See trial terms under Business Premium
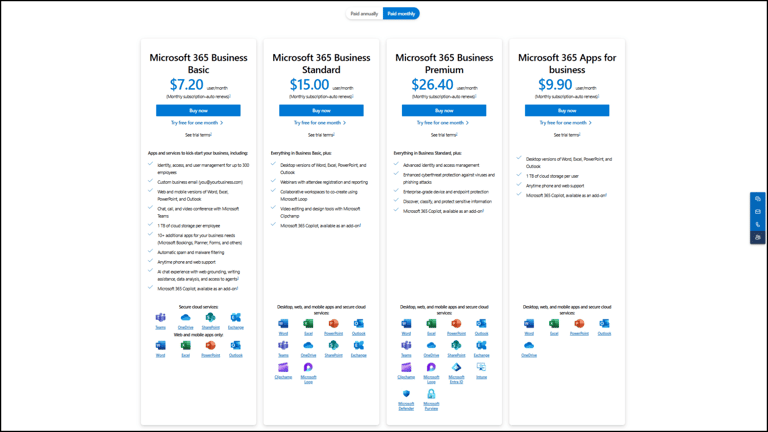Screen dimensions: 768x432 click(x=444, y=135)
